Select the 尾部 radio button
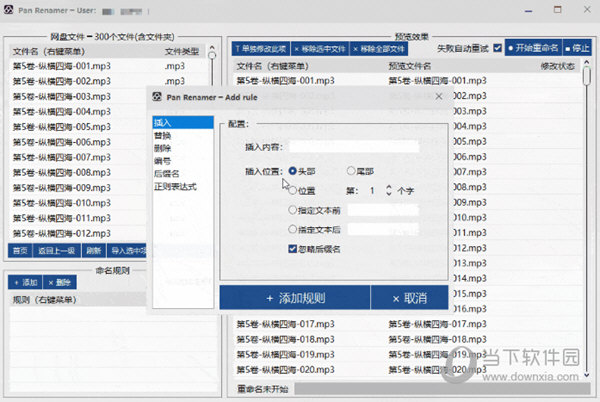Viewport: 600px width, 402px height. [x=351, y=171]
